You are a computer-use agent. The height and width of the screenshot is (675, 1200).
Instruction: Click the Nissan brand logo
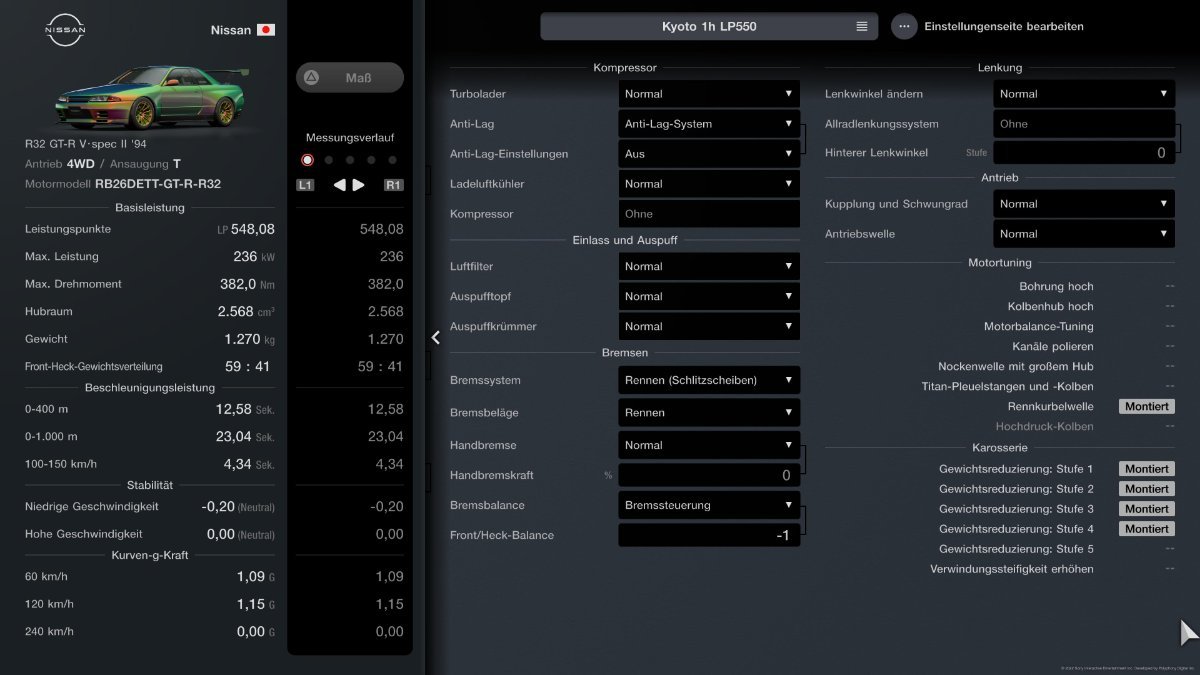point(66,31)
